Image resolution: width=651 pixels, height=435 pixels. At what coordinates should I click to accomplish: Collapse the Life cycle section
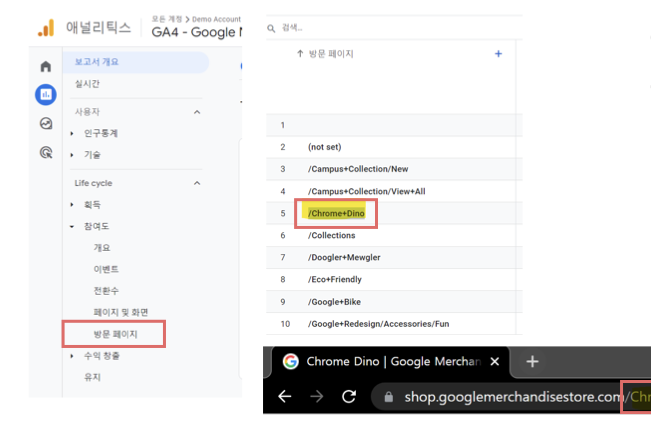point(197,183)
